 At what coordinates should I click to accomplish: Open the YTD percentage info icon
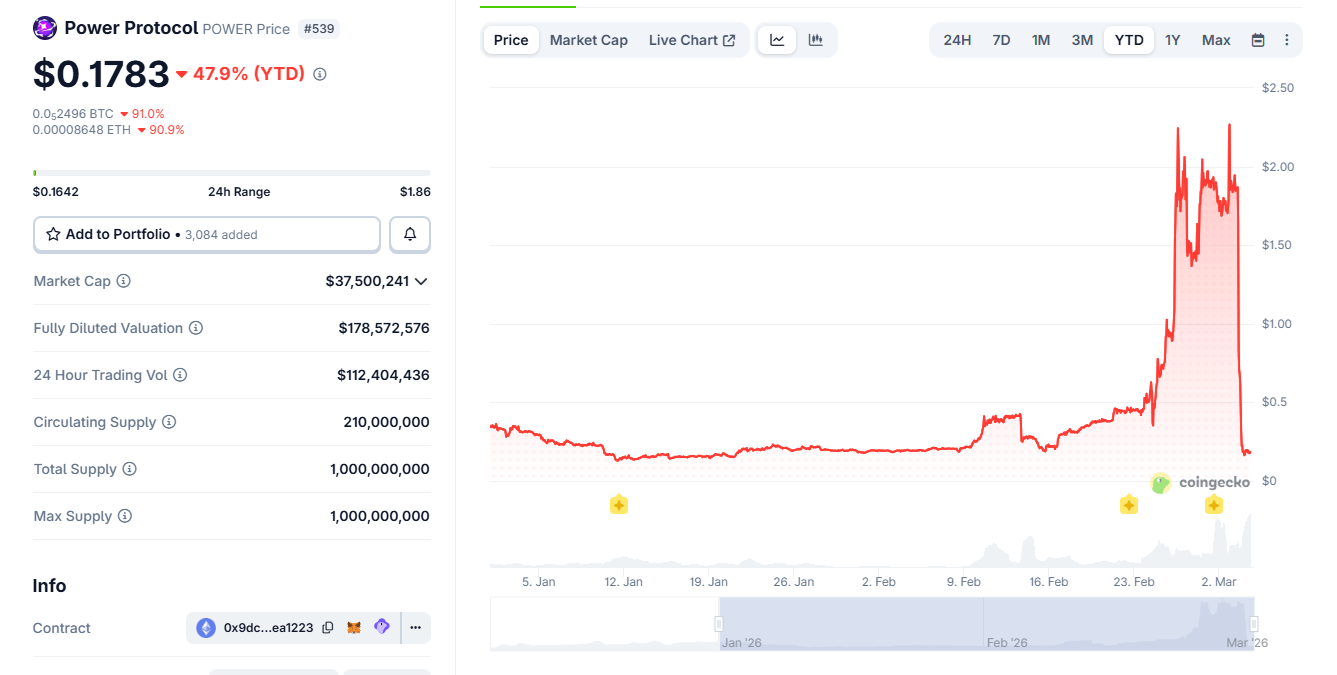tap(320, 74)
